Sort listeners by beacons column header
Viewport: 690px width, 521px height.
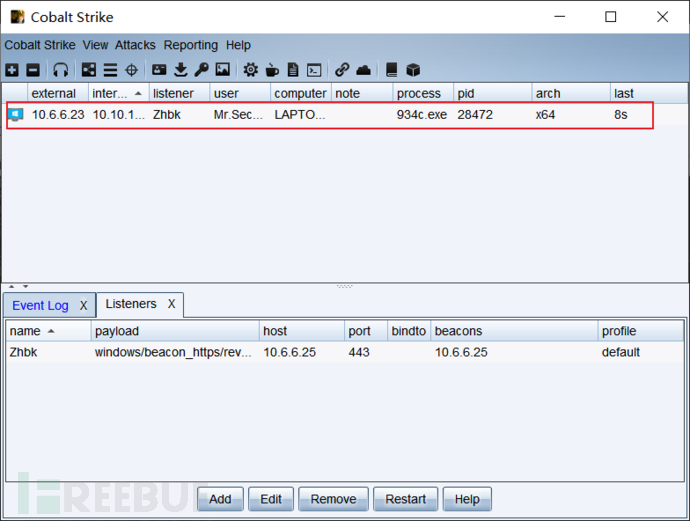click(514, 331)
